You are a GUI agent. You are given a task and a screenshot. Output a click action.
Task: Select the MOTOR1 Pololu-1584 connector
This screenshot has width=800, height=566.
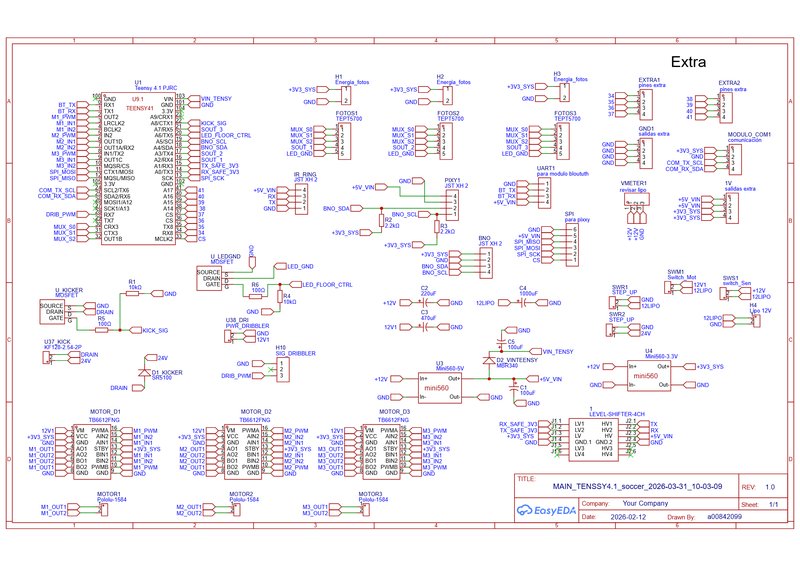coord(104,509)
